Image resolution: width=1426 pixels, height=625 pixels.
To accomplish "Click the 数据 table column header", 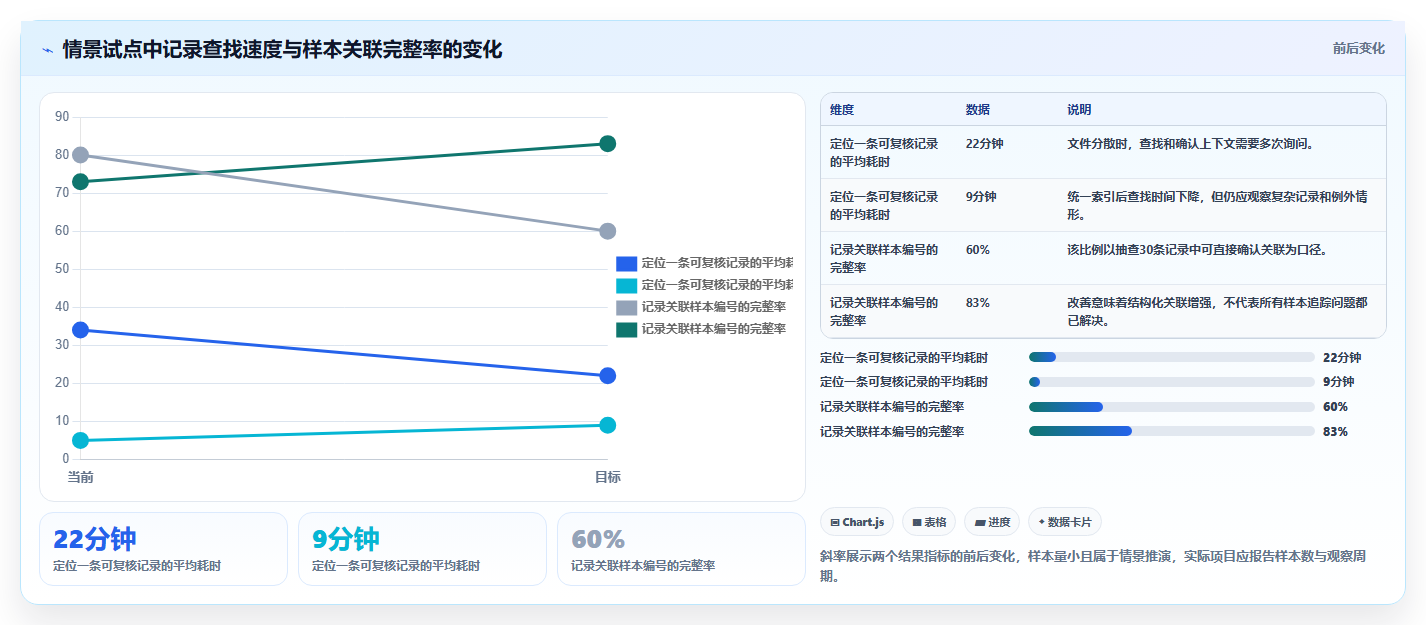I will (x=978, y=110).
